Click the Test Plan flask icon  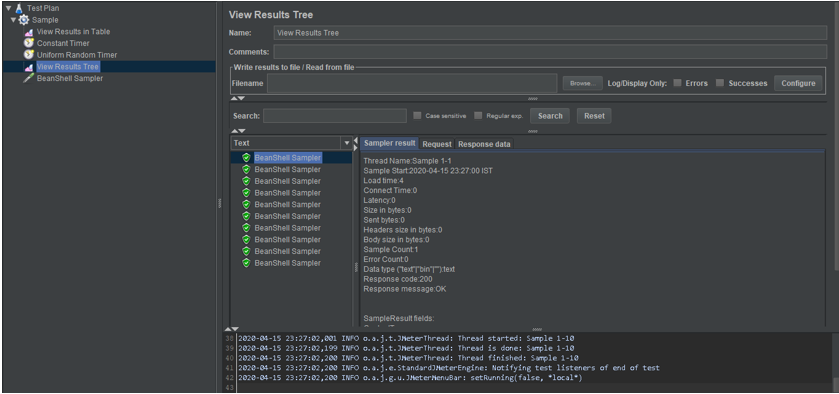click(19, 9)
